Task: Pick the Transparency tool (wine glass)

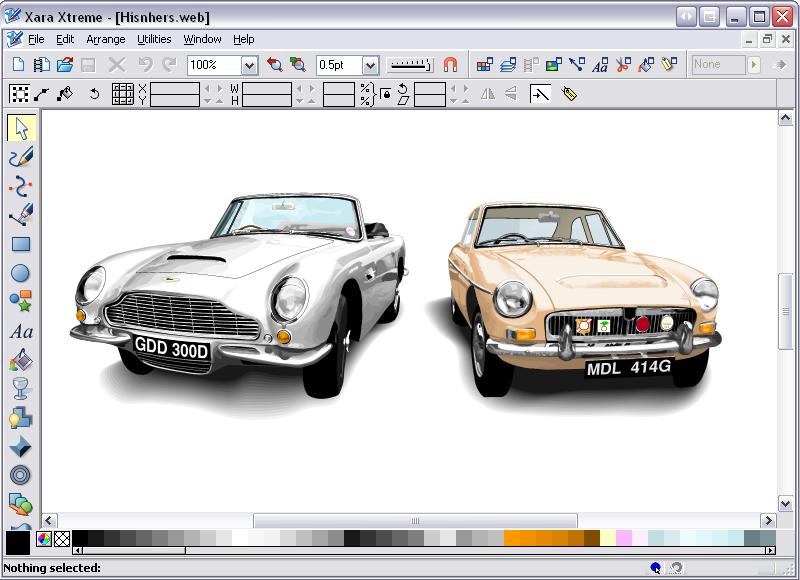Action: tap(20, 389)
